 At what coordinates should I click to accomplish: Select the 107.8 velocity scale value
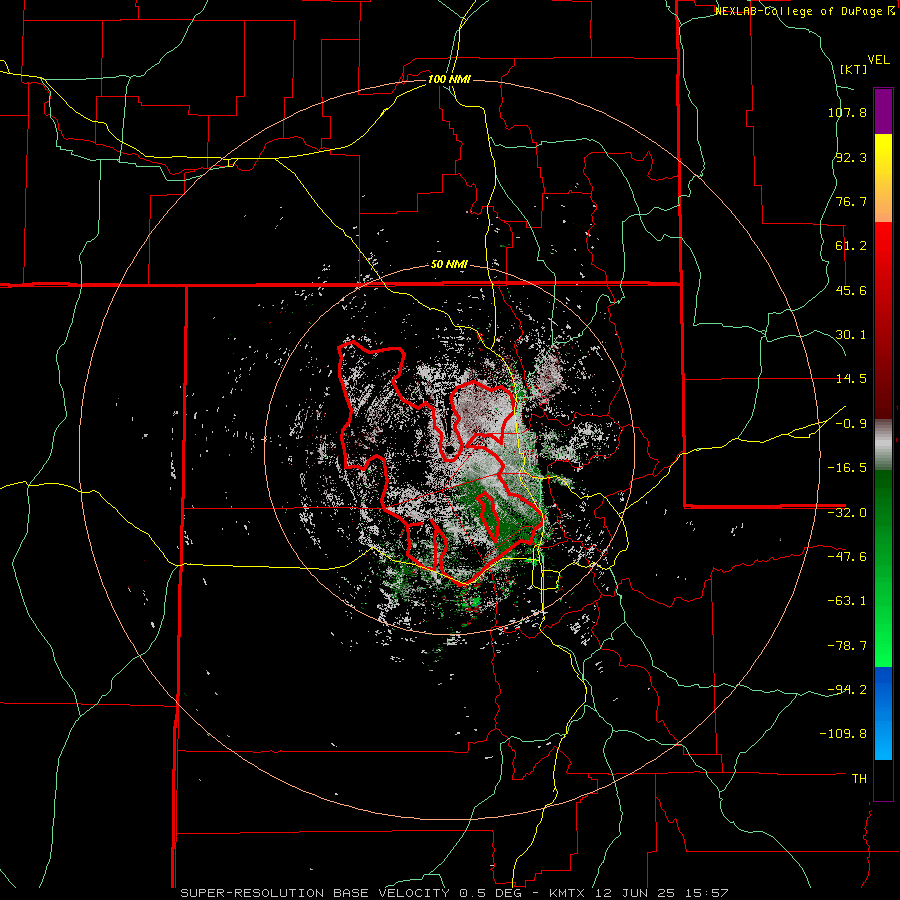click(847, 112)
